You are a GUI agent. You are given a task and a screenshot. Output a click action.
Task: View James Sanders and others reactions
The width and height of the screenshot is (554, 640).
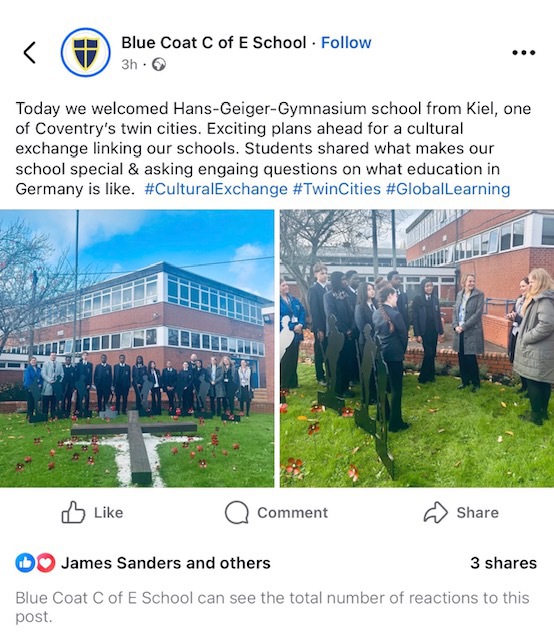point(166,563)
